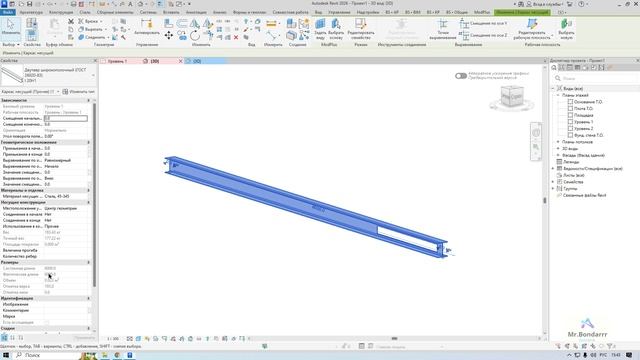Click the red Delete X icon
Viewport: 640px width, 360px height.
236,38
